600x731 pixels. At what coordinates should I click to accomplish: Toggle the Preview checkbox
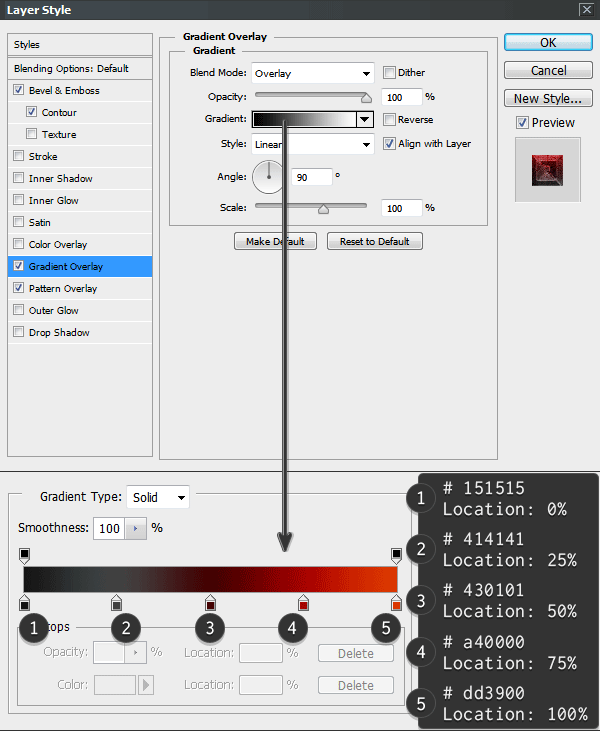[x=522, y=123]
